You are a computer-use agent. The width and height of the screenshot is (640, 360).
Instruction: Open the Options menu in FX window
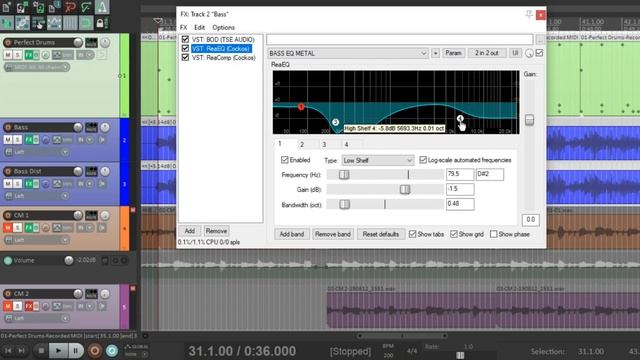tap(223, 27)
